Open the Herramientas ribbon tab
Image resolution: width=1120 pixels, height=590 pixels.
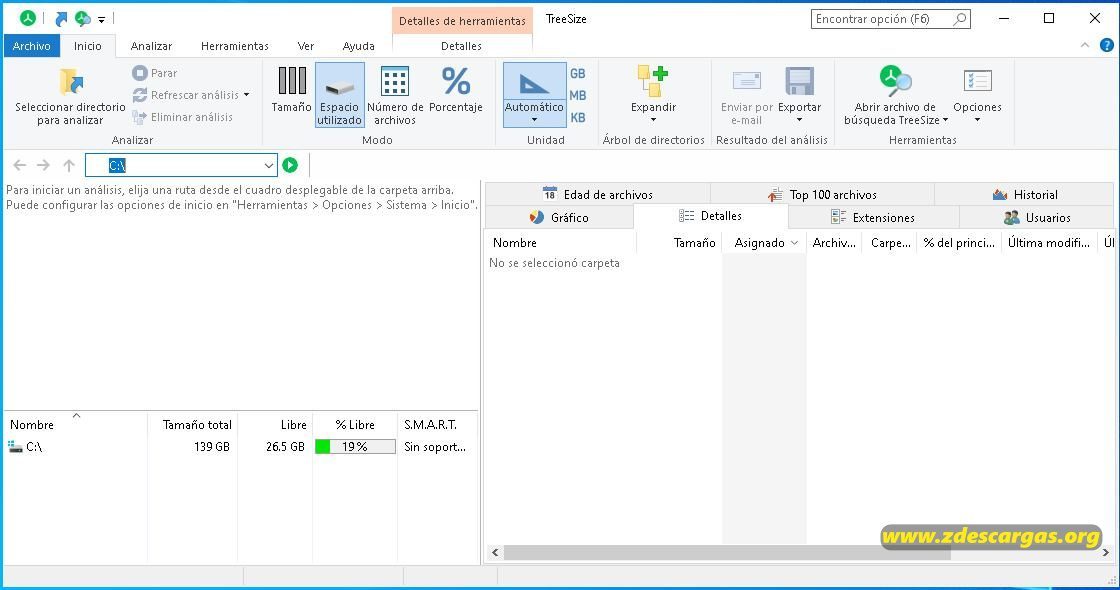[x=234, y=46]
